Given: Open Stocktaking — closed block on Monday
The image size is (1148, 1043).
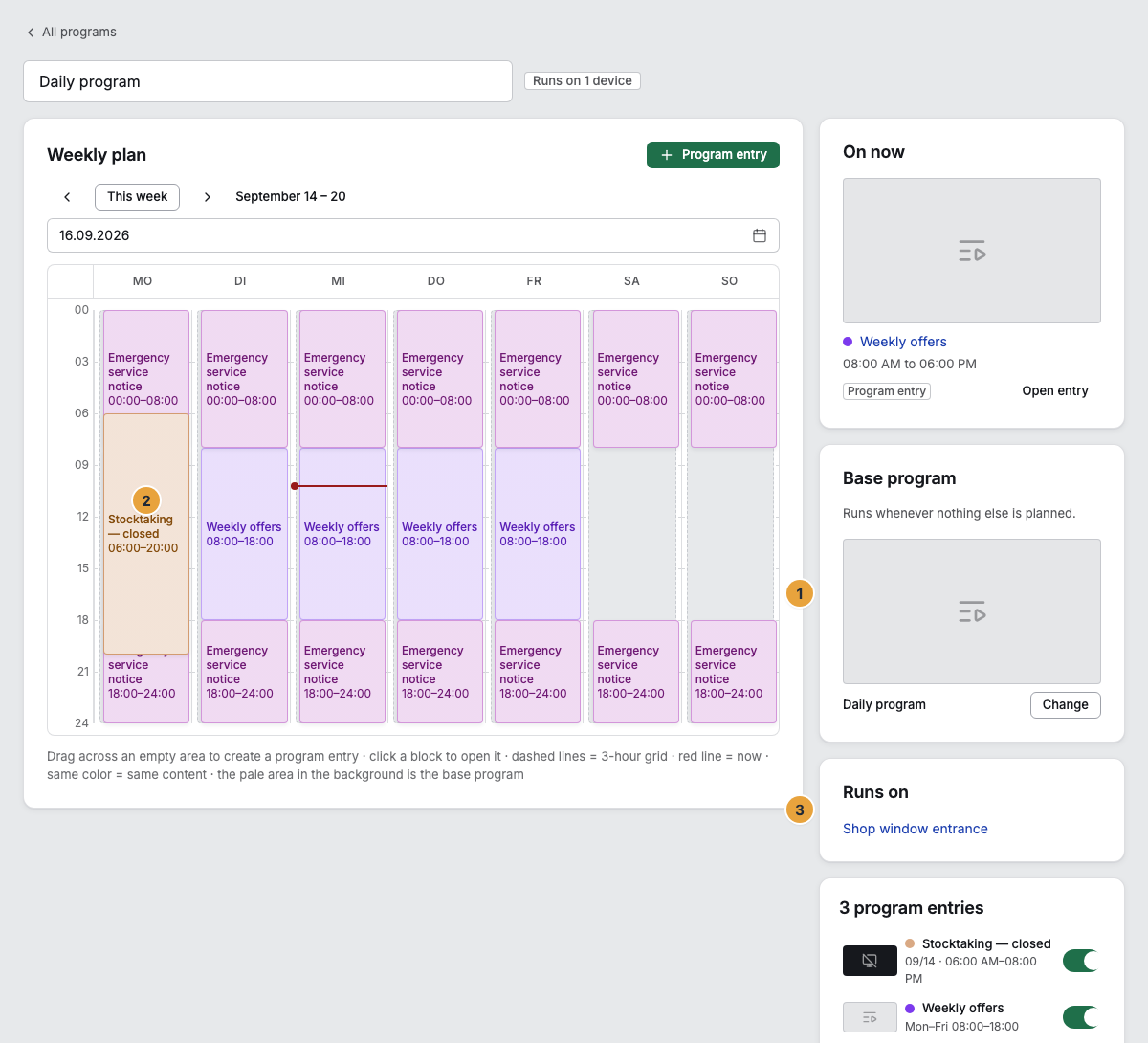Looking at the screenshot, I should point(146,533).
